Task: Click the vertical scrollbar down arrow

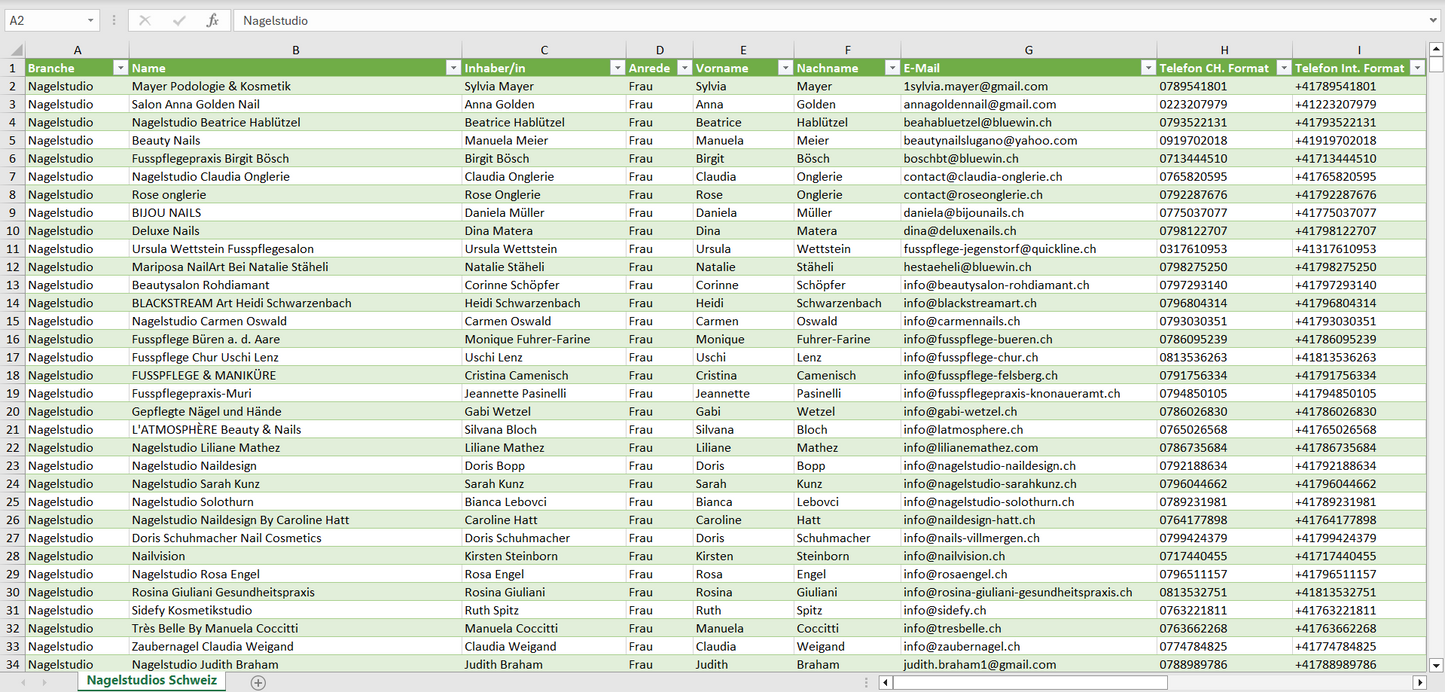Action: click(1436, 664)
